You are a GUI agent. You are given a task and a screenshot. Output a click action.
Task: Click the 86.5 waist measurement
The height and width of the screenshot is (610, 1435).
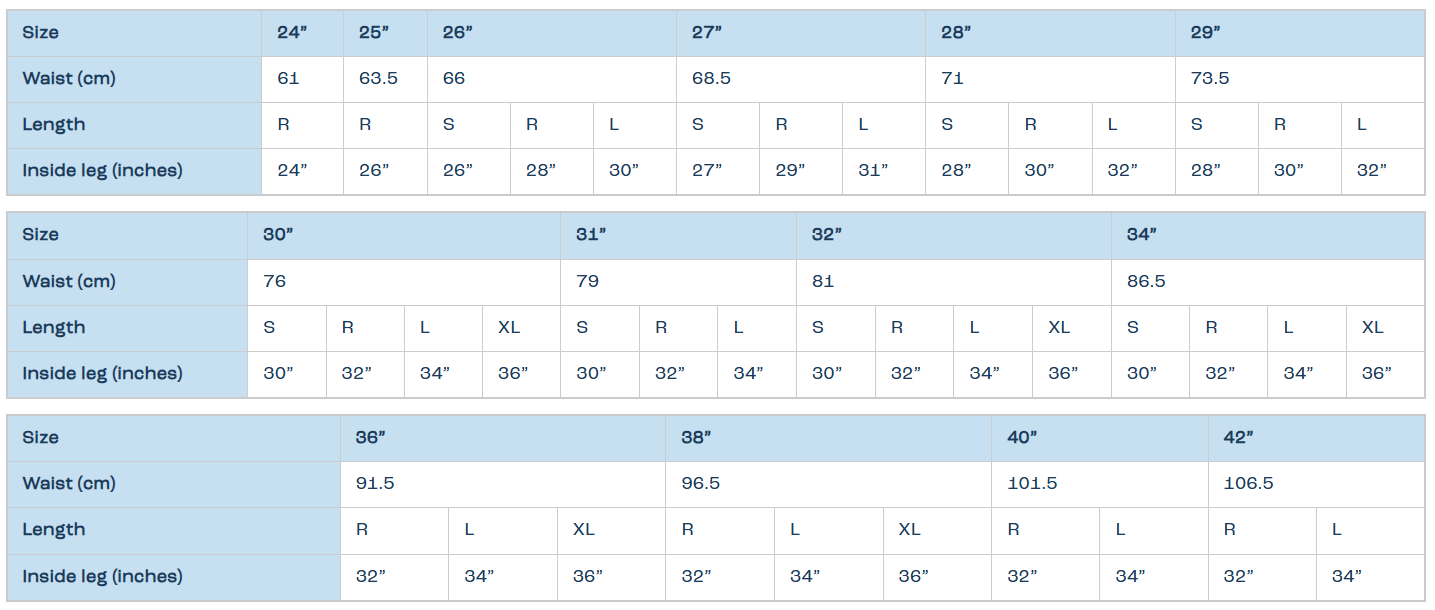click(x=1146, y=281)
